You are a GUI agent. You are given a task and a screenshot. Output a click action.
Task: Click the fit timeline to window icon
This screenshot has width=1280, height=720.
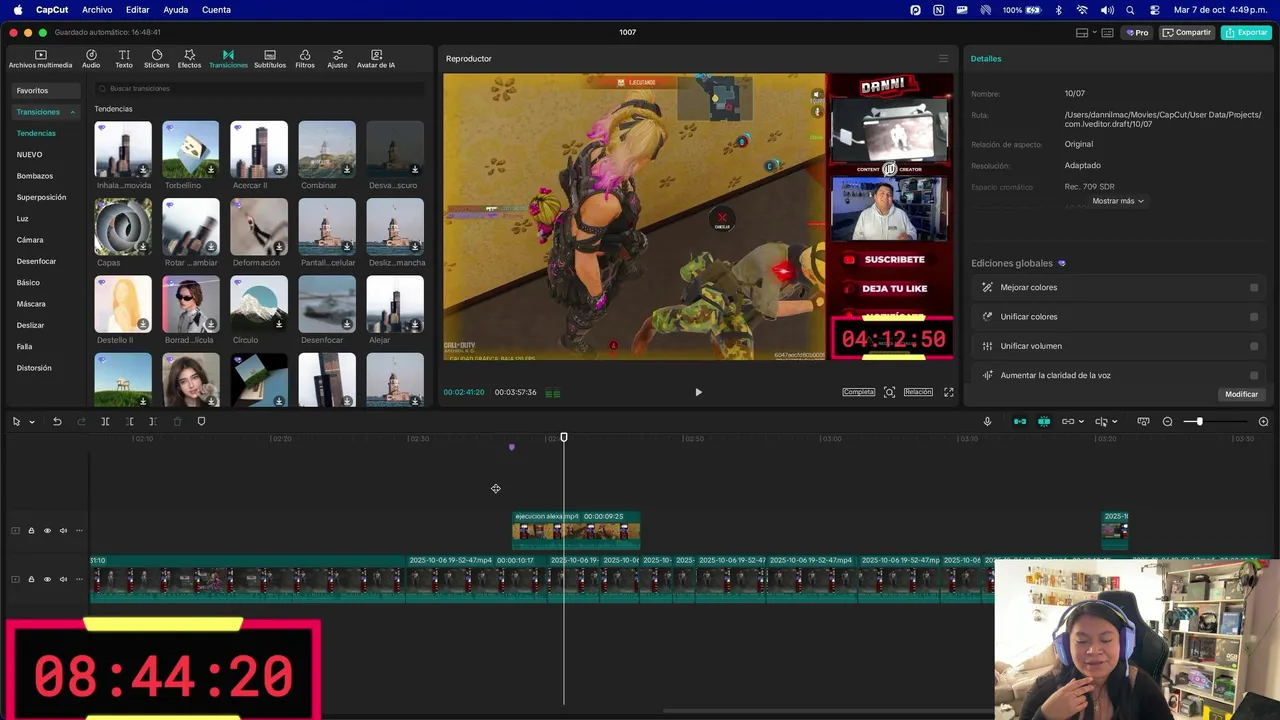(1143, 422)
